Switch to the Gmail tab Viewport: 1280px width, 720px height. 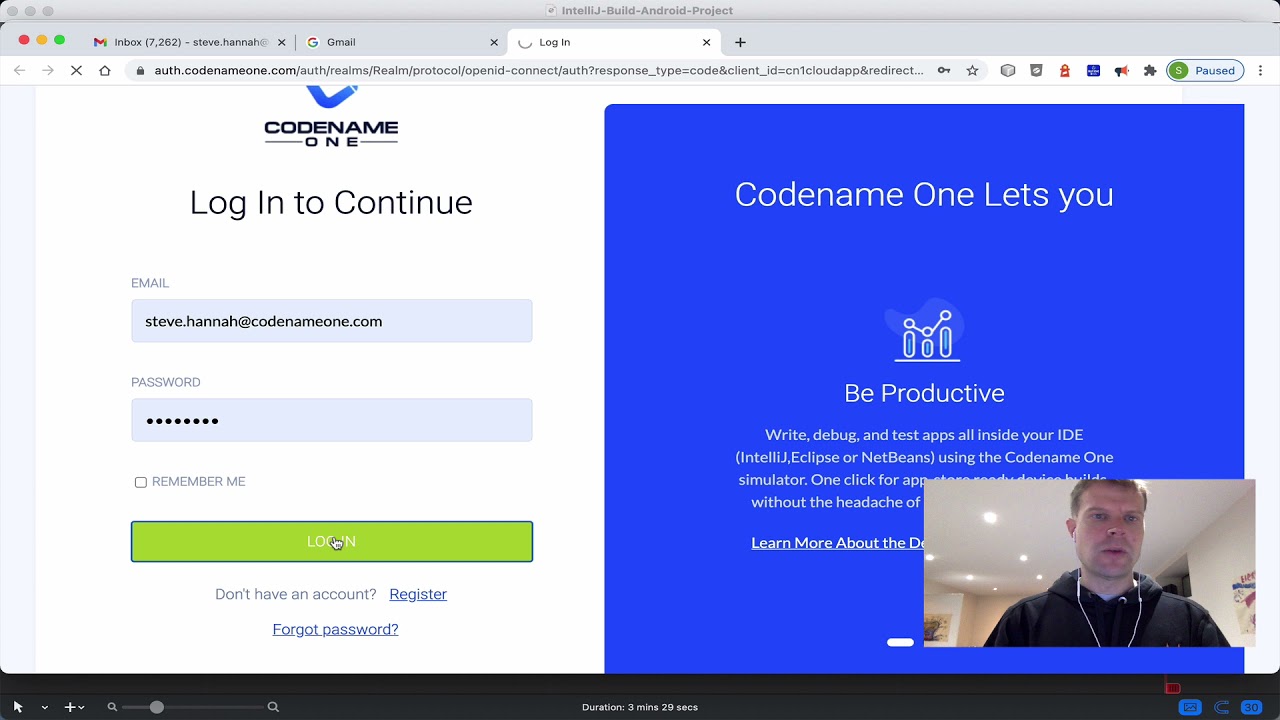(400, 42)
